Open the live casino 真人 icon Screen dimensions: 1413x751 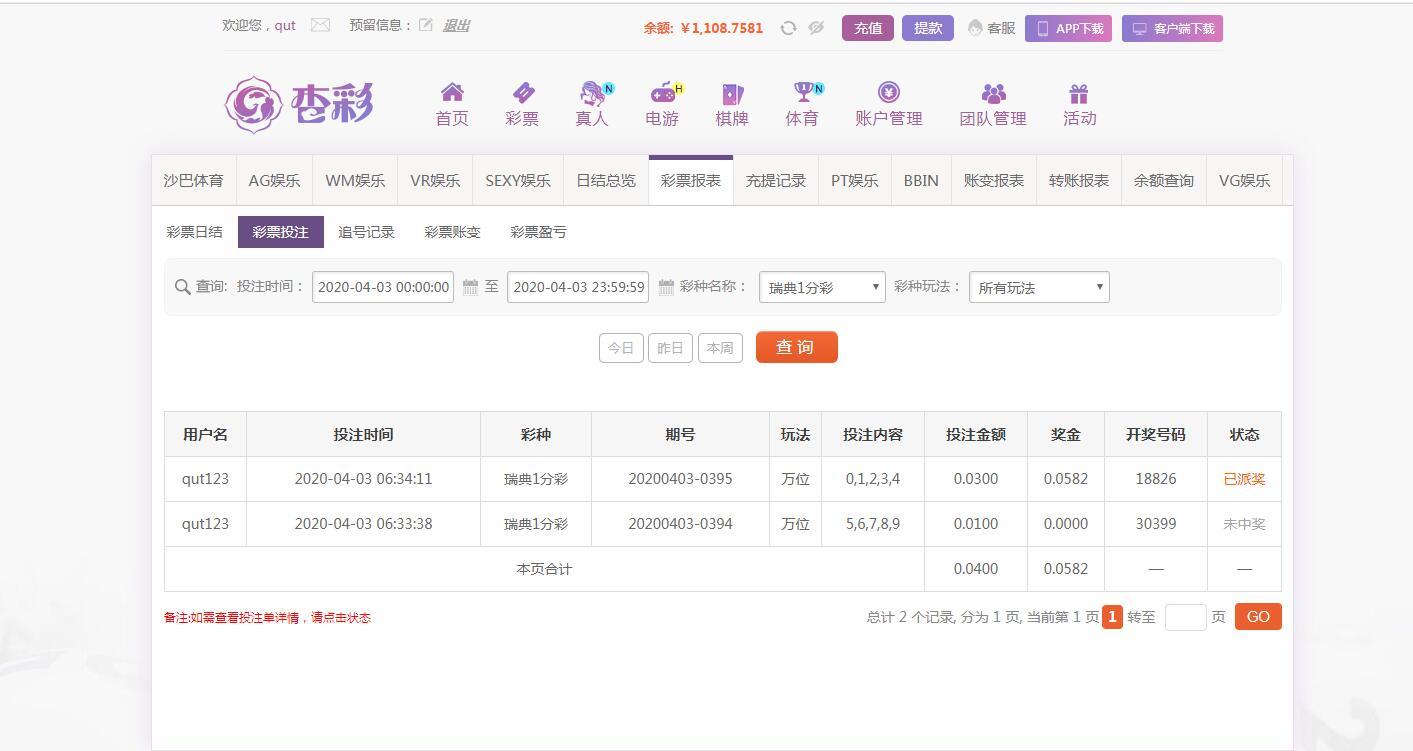coord(593,93)
